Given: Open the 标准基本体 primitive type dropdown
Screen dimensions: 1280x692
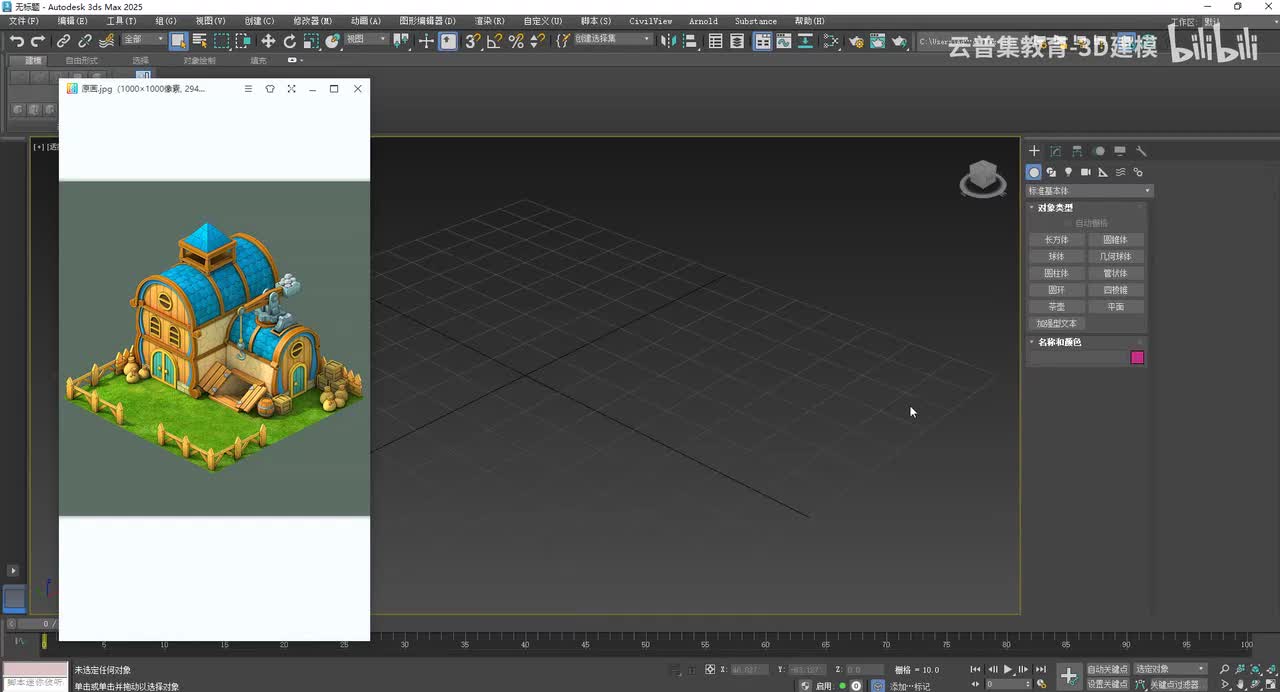Looking at the screenshot, I should pos(1090,191).
